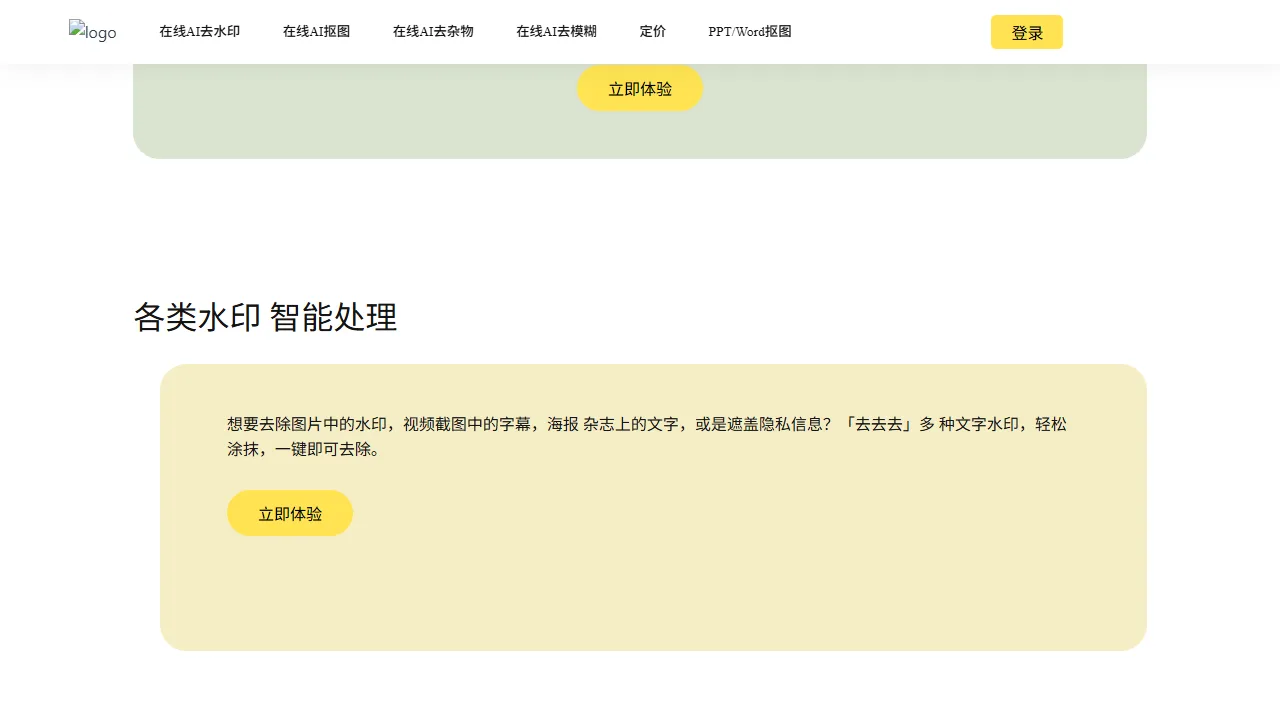Viewport: 1280px width, 720px height.
Task: Select 在线AI去杂物 in the navigation bar
Action: (433, 32)
